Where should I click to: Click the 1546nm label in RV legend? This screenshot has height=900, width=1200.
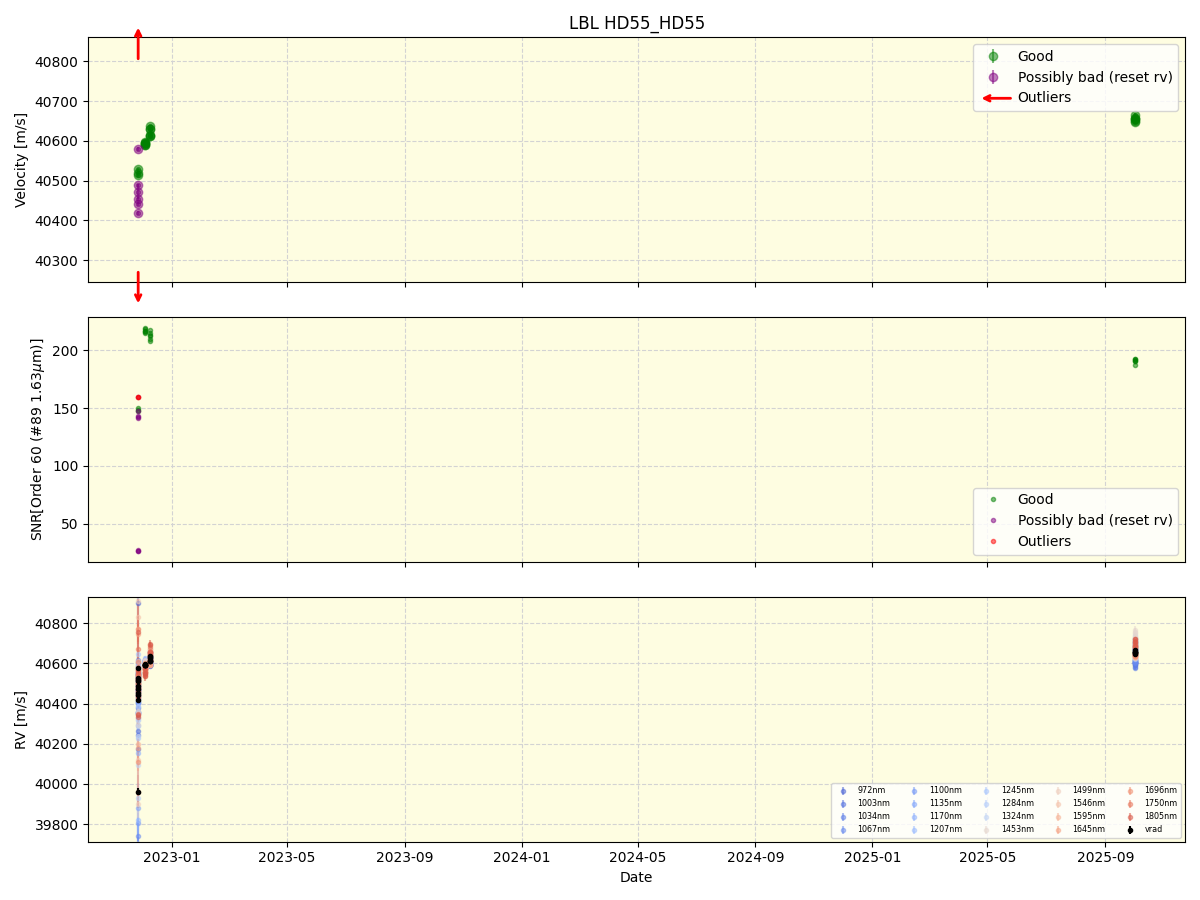1089,804
